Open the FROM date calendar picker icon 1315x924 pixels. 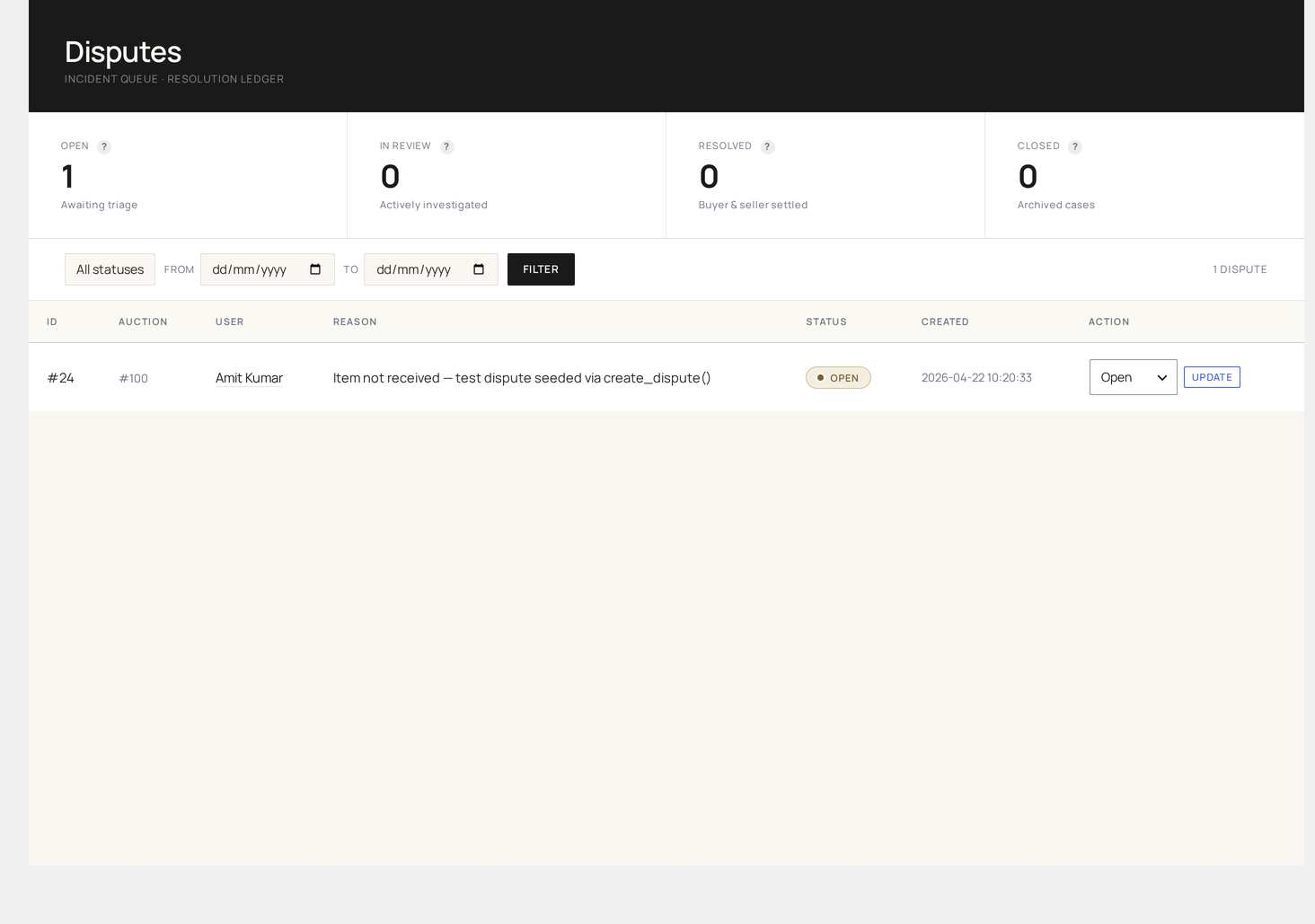tap(315, 269)
